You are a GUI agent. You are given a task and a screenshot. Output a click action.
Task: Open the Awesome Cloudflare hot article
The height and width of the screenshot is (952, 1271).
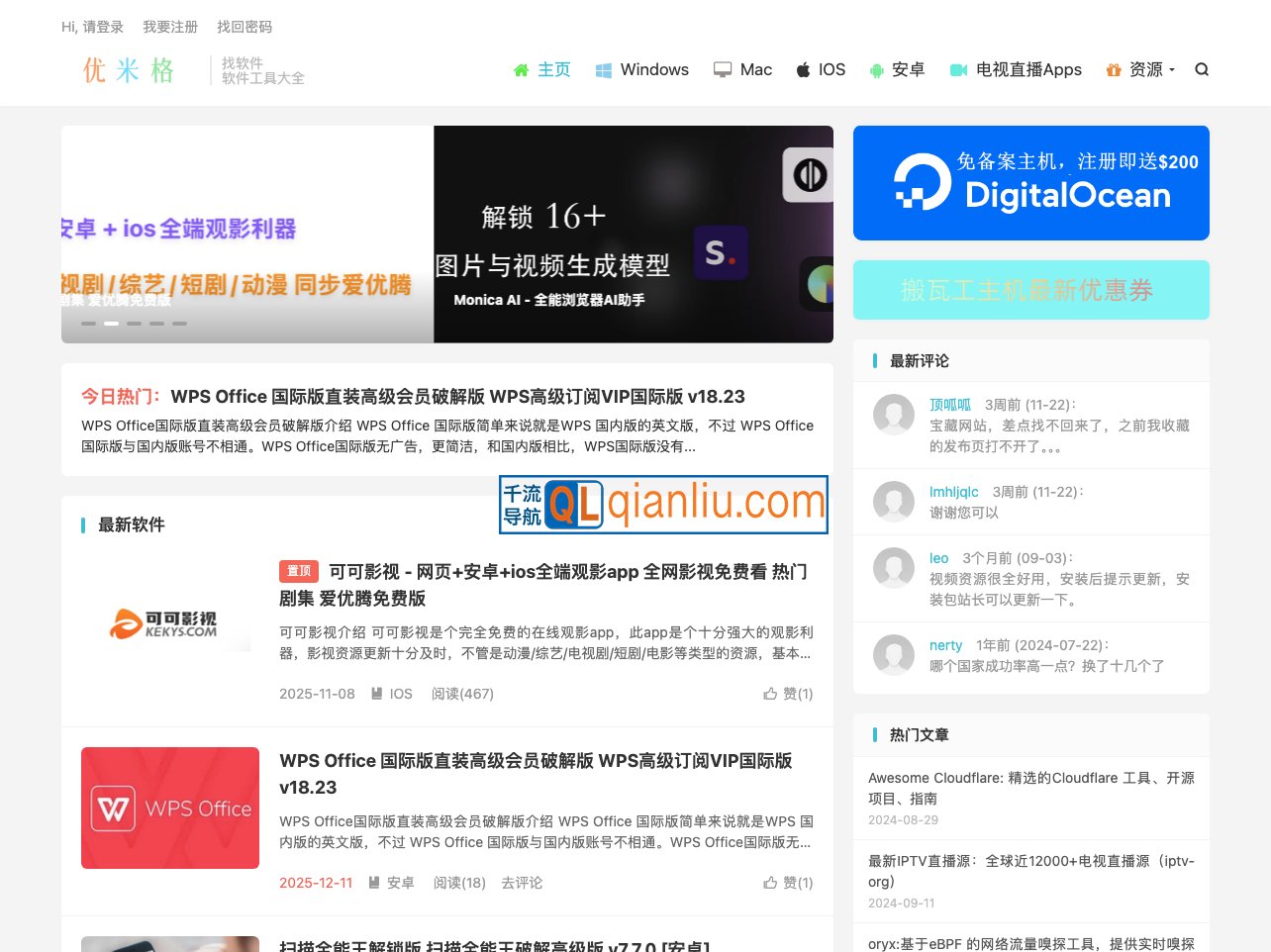click(x=1030, y=788)
